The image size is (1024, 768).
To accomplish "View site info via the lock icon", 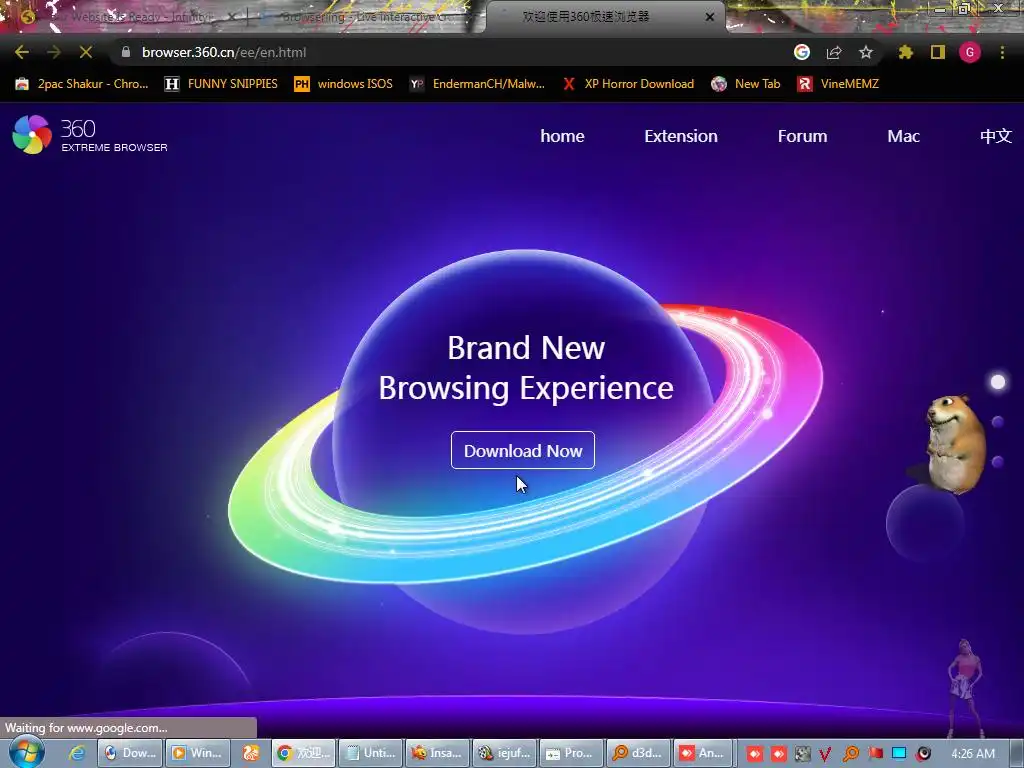I will pos(126,52).
